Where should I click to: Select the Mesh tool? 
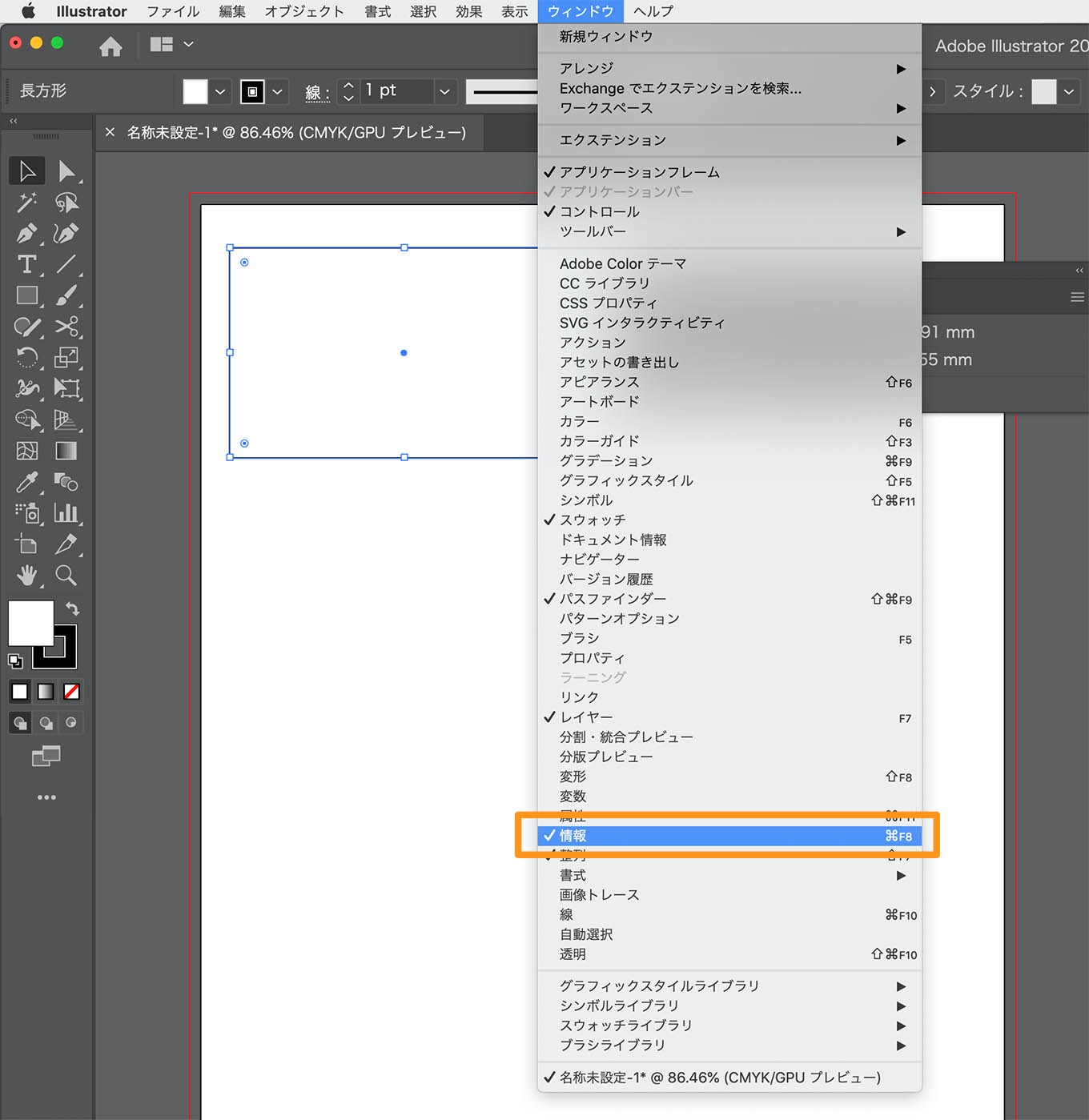[26, 451]
